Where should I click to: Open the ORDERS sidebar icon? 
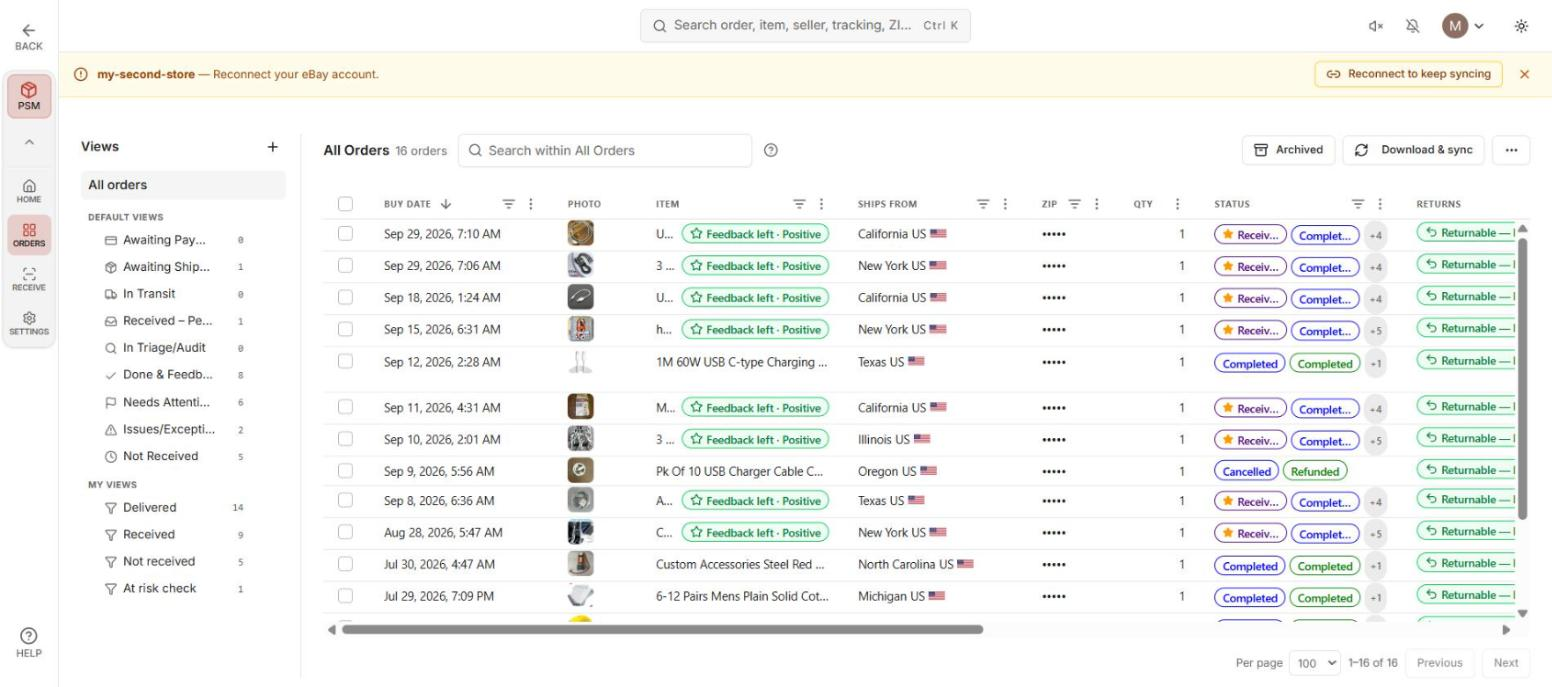(x=29, y=235)
